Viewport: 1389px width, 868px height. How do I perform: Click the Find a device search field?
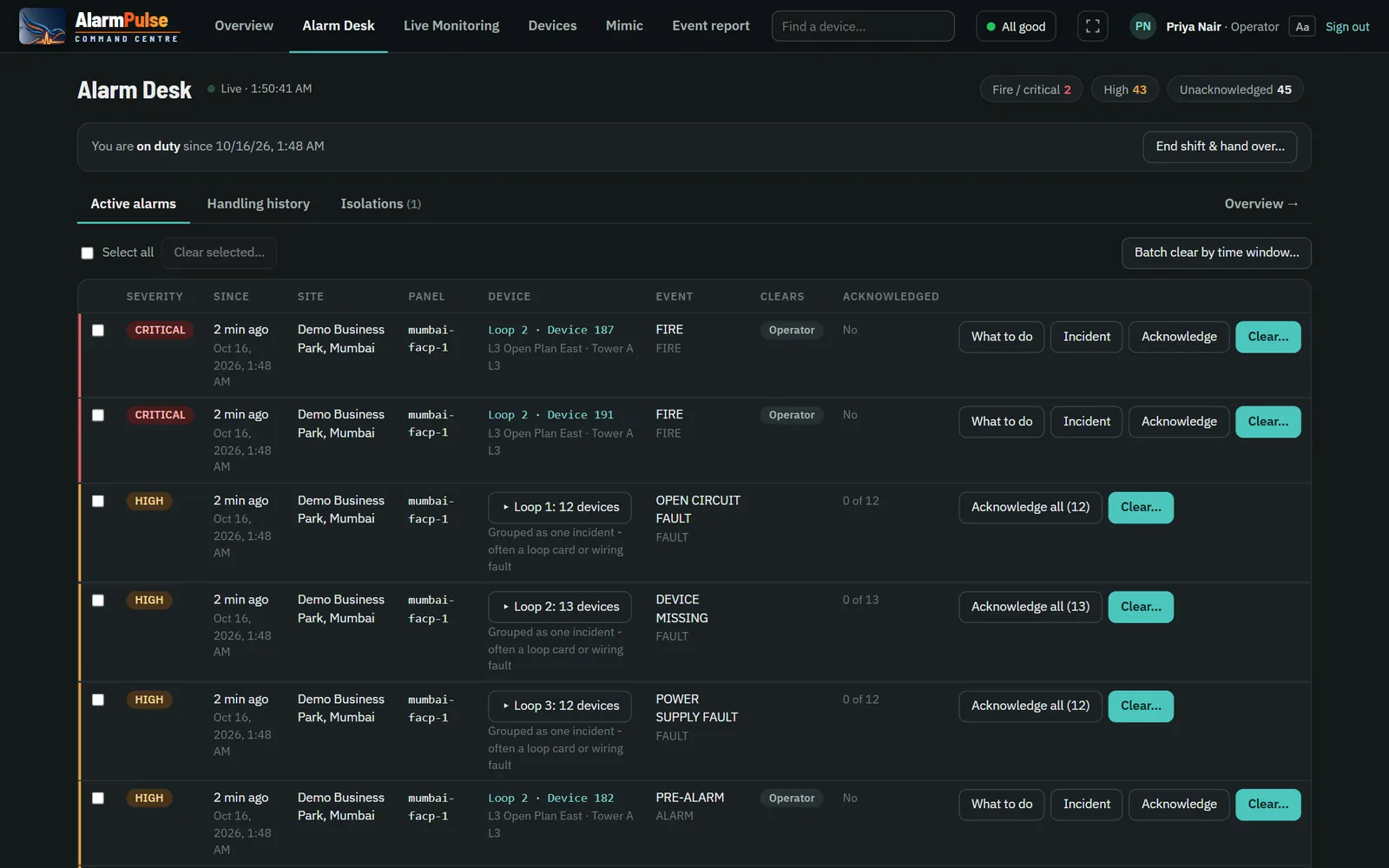[863, 26]
